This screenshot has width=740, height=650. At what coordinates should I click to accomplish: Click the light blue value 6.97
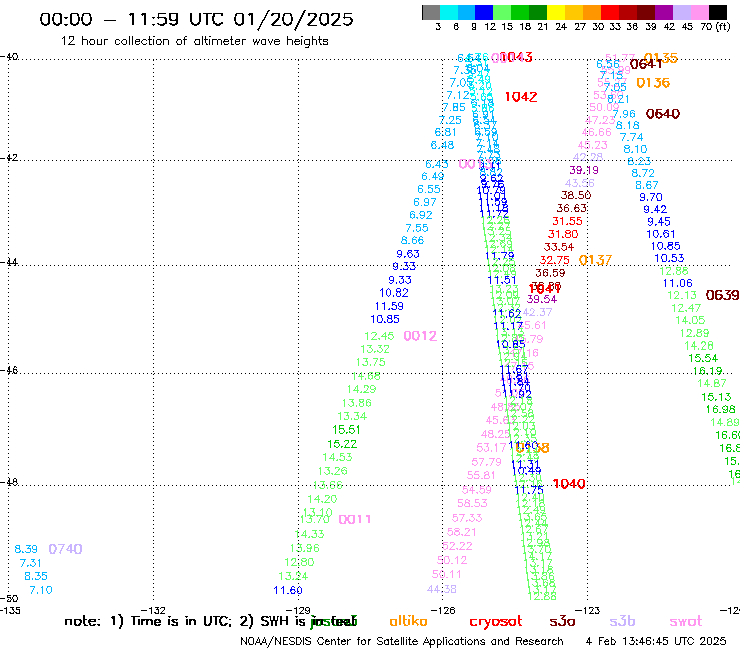(x=425, y=203)
